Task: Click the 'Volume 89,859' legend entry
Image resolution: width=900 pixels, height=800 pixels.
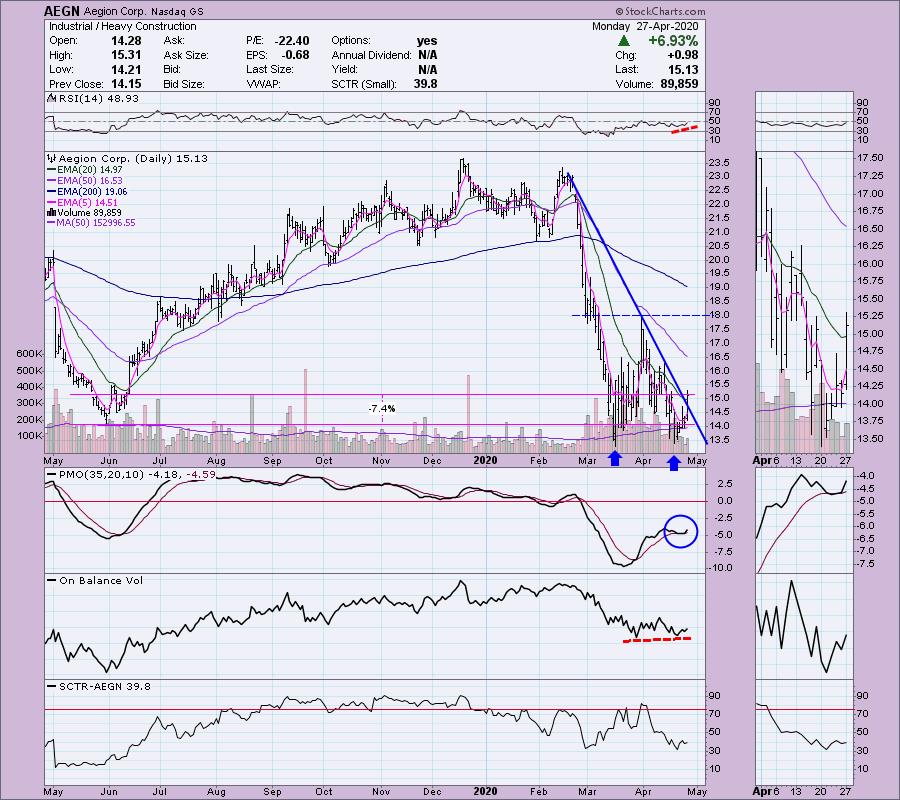Action: pyautogui.click(x=90, y=213)
